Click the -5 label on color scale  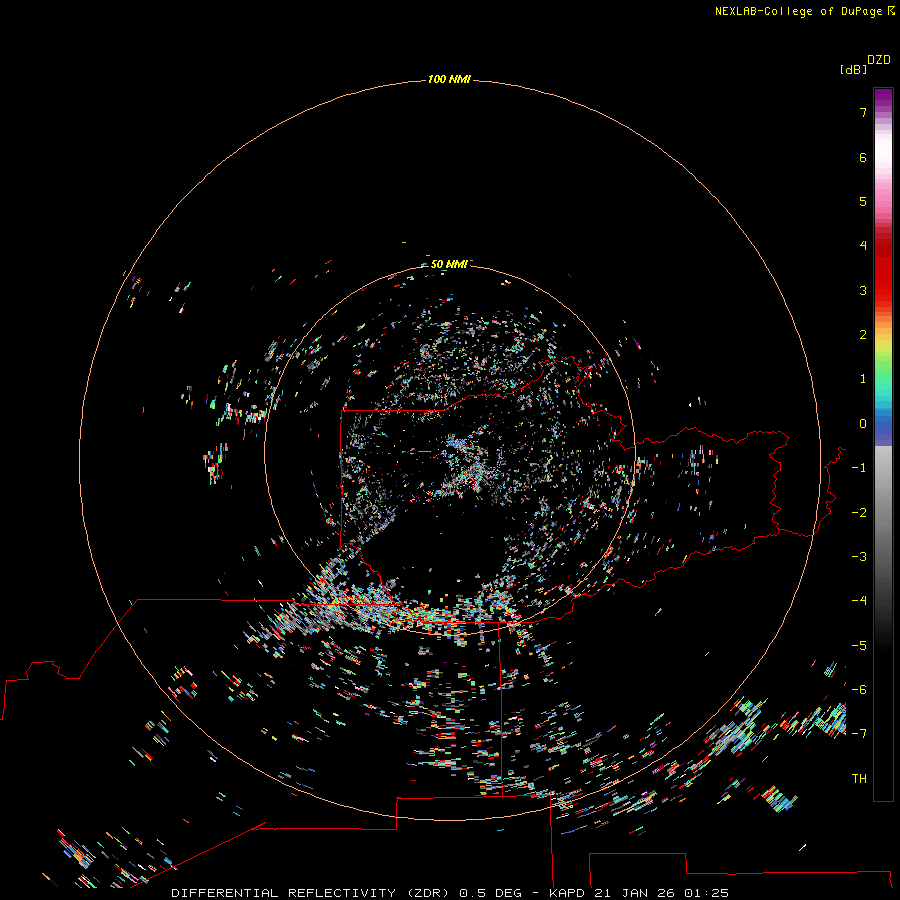click(x=859, y=646)
